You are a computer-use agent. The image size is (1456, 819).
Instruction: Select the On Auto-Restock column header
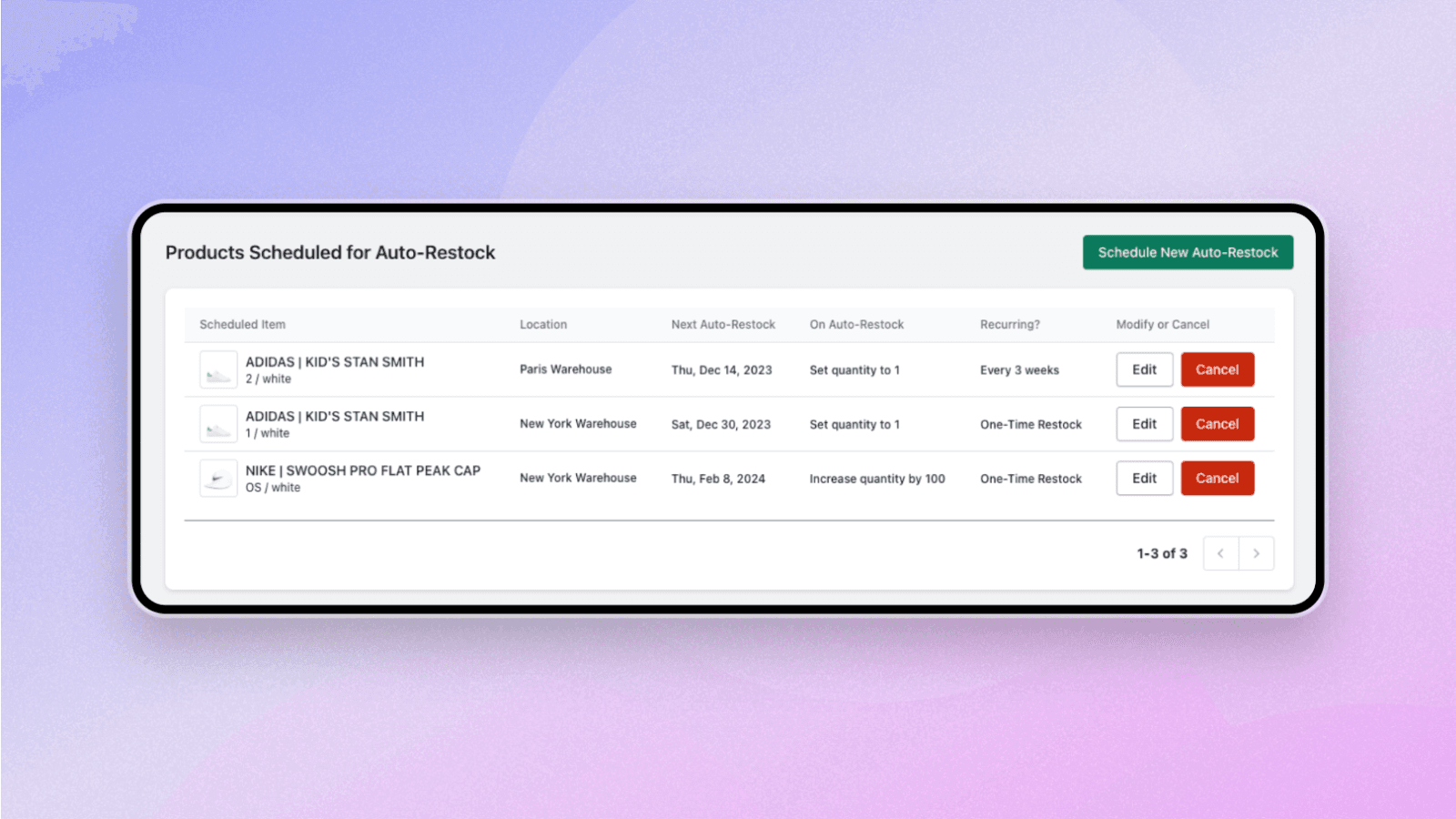point(856,324)
